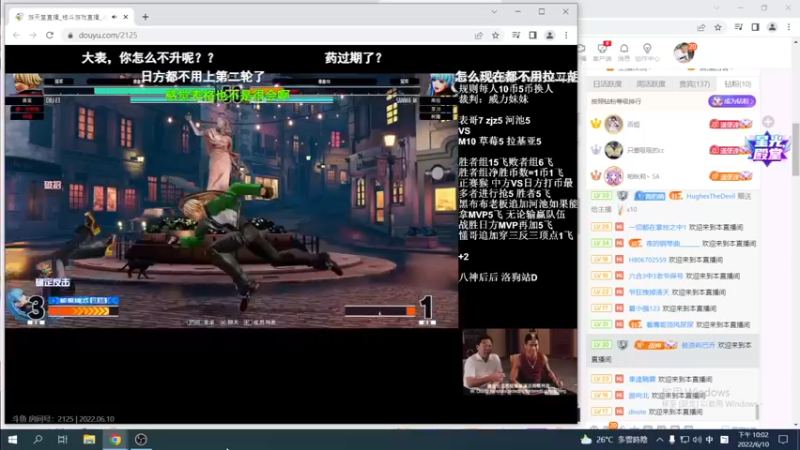Toggle side panel in the background Chrome window
The image size is (800, 450).
[755, 27]
